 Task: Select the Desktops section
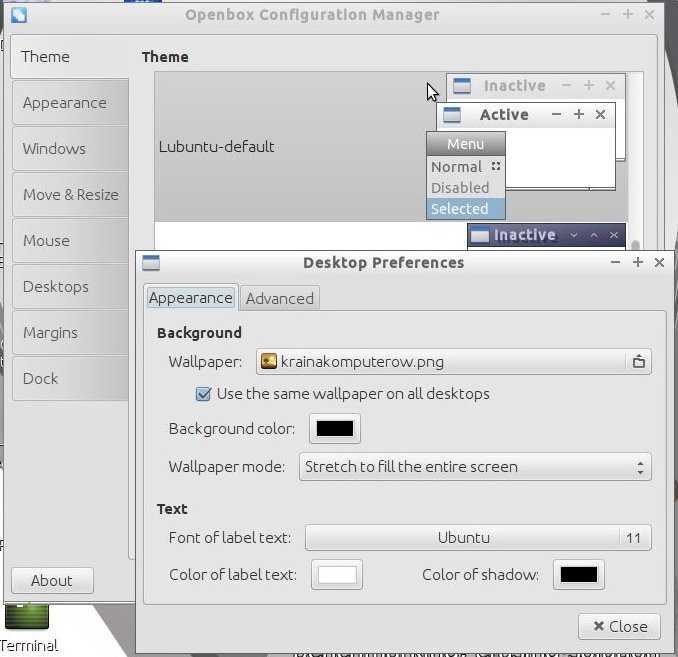[70, 286]
